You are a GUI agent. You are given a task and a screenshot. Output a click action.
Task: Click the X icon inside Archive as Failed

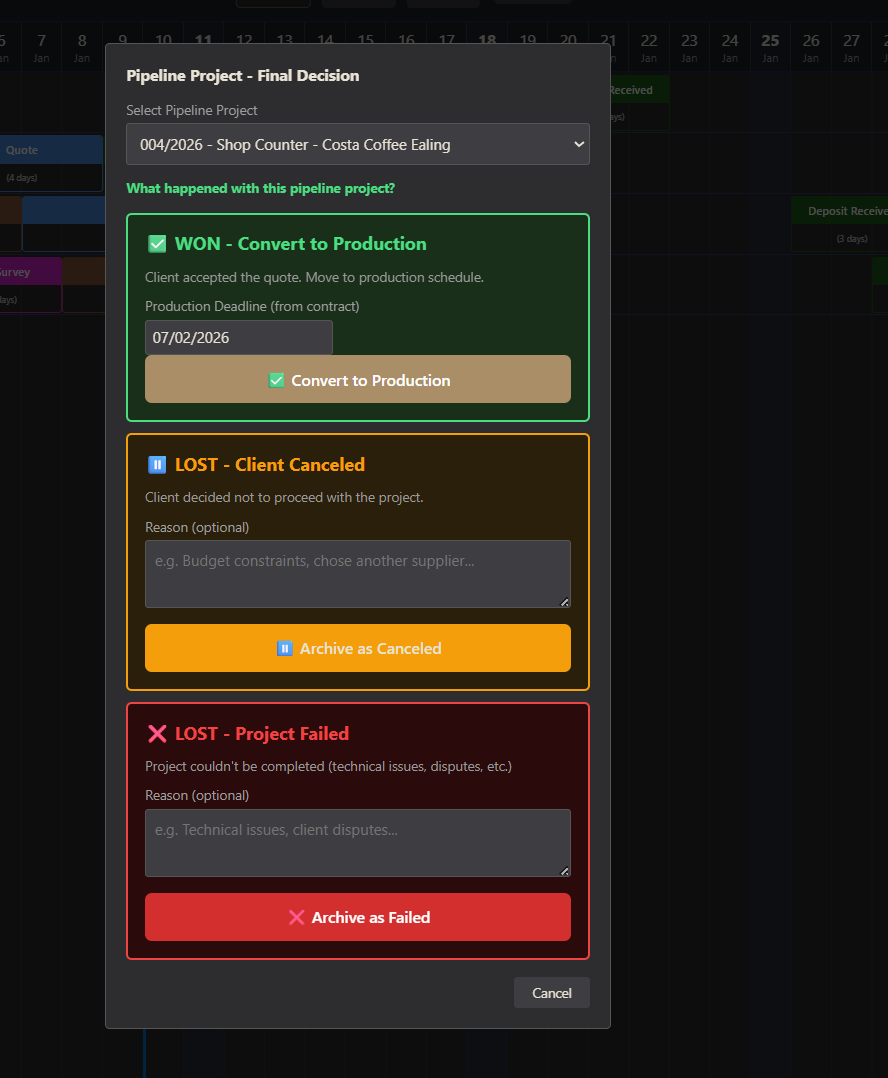click(x=296, y=918)
